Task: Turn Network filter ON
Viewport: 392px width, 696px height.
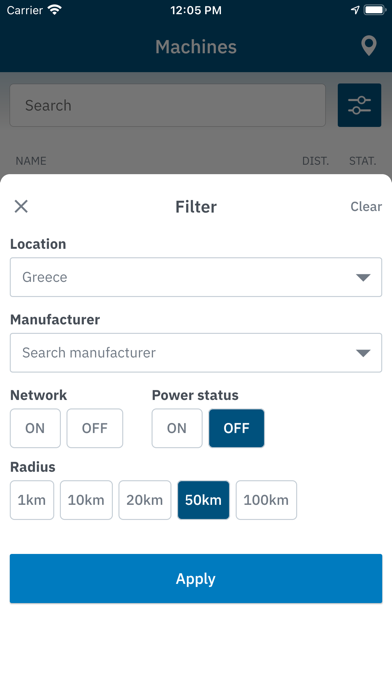Action: point(35,428)
